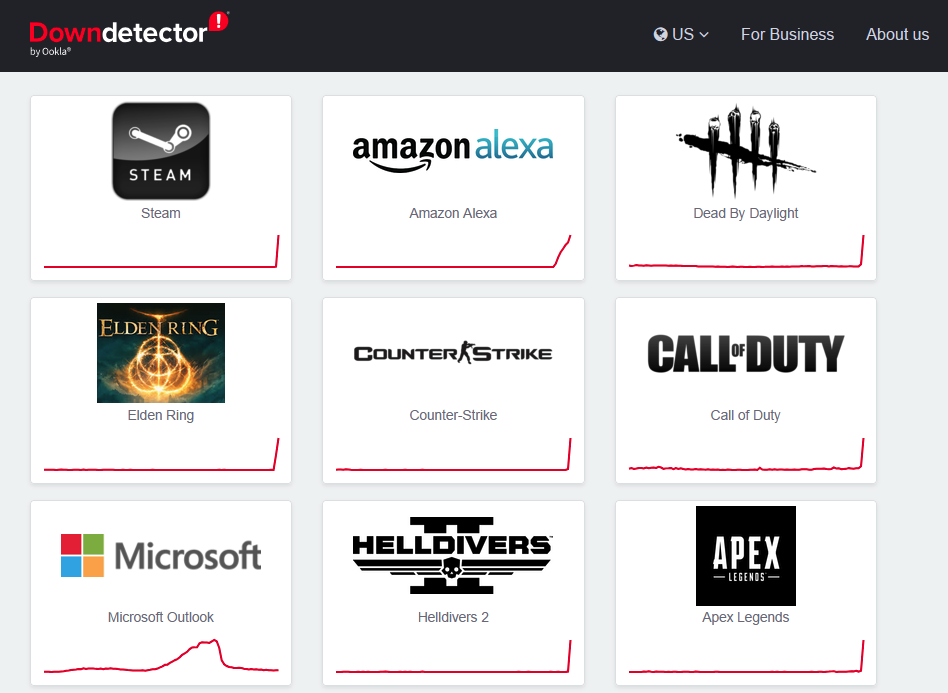Click the Counter-Strike logo
This screenshot has height=693, width=948.
pyautogui.click(x=453, y=353)
